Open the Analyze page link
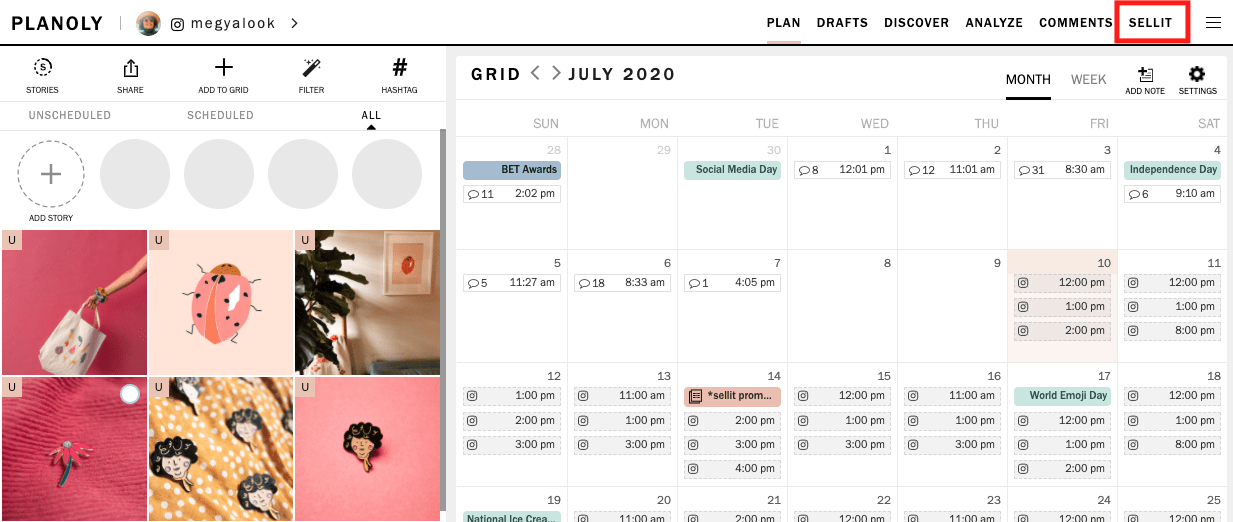Screen dimensions: 1233x522 [x=994, y=23]
